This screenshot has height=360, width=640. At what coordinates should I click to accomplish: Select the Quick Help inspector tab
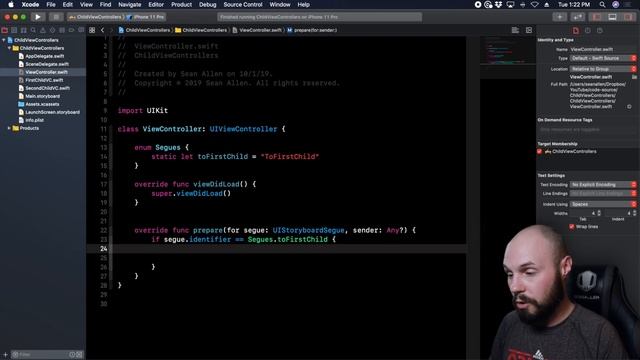(x=600, y=31)
